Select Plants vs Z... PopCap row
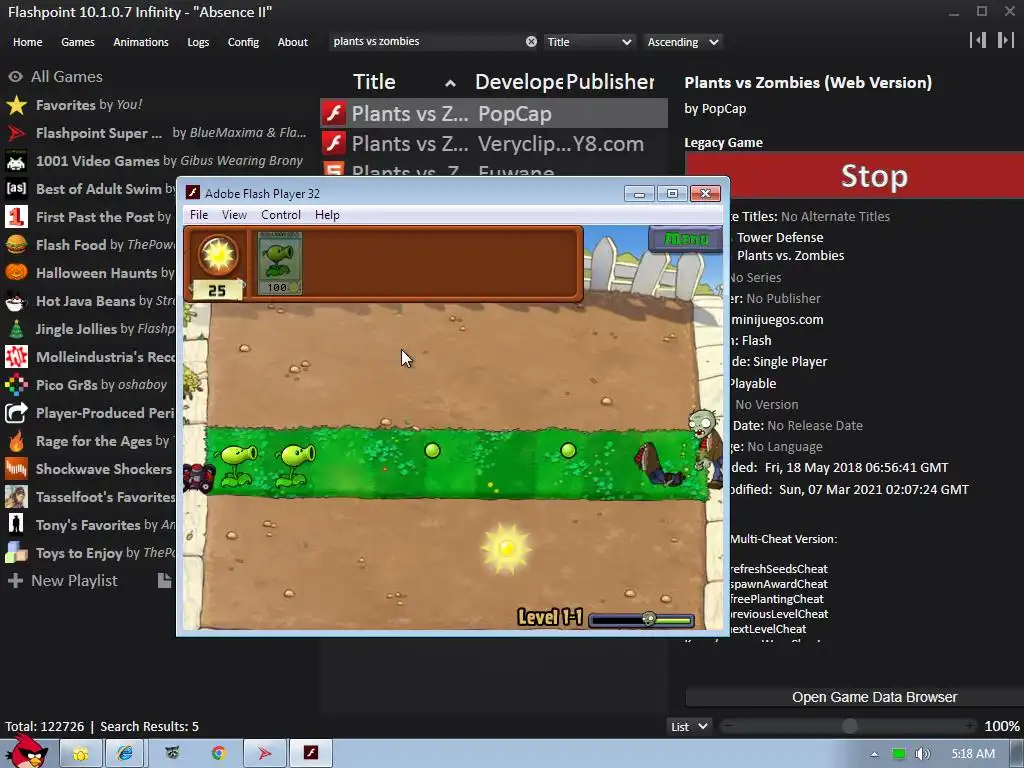 tap(494, 114)
